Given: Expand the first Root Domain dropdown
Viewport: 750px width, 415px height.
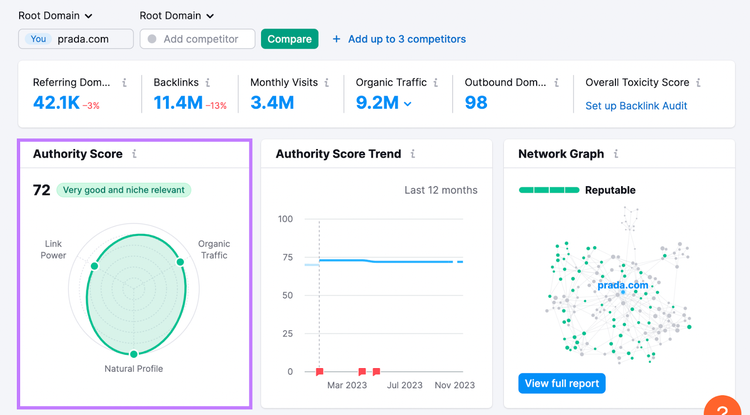Looking at the screenshot, I should [x=55, y=16].
